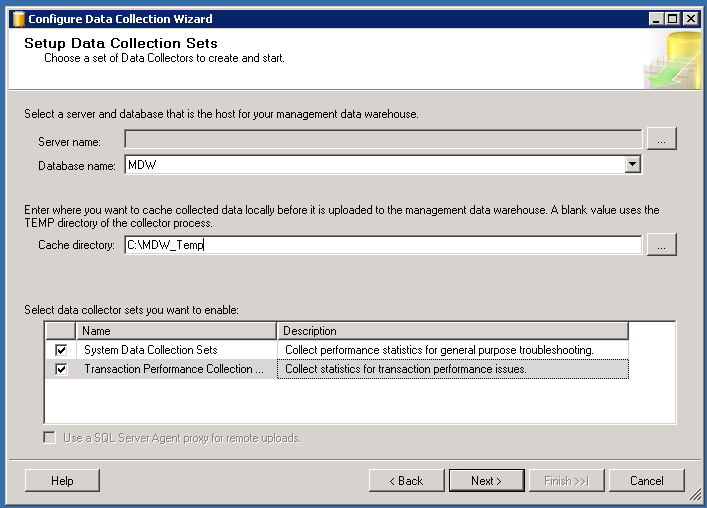Click the wizard graphic in the header
This screenshot has width=707, height=508.
point(665,60)
